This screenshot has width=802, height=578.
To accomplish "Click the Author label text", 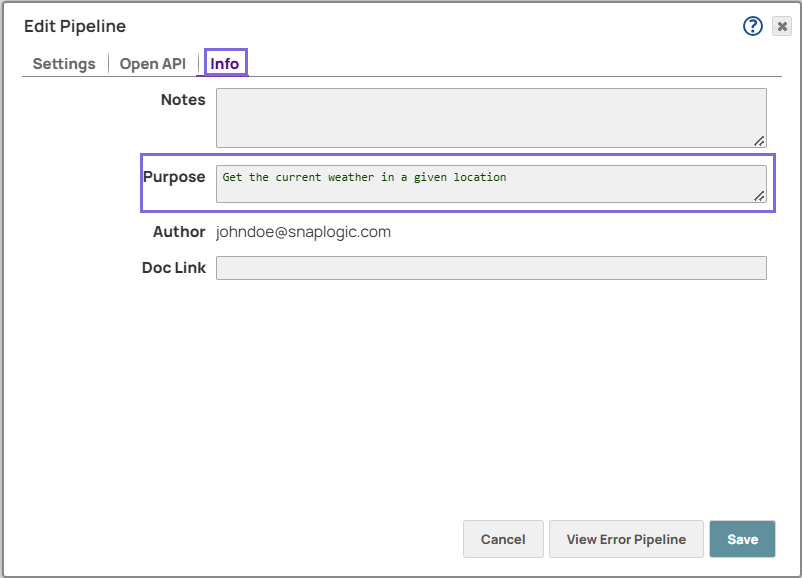I will [178, 231].
